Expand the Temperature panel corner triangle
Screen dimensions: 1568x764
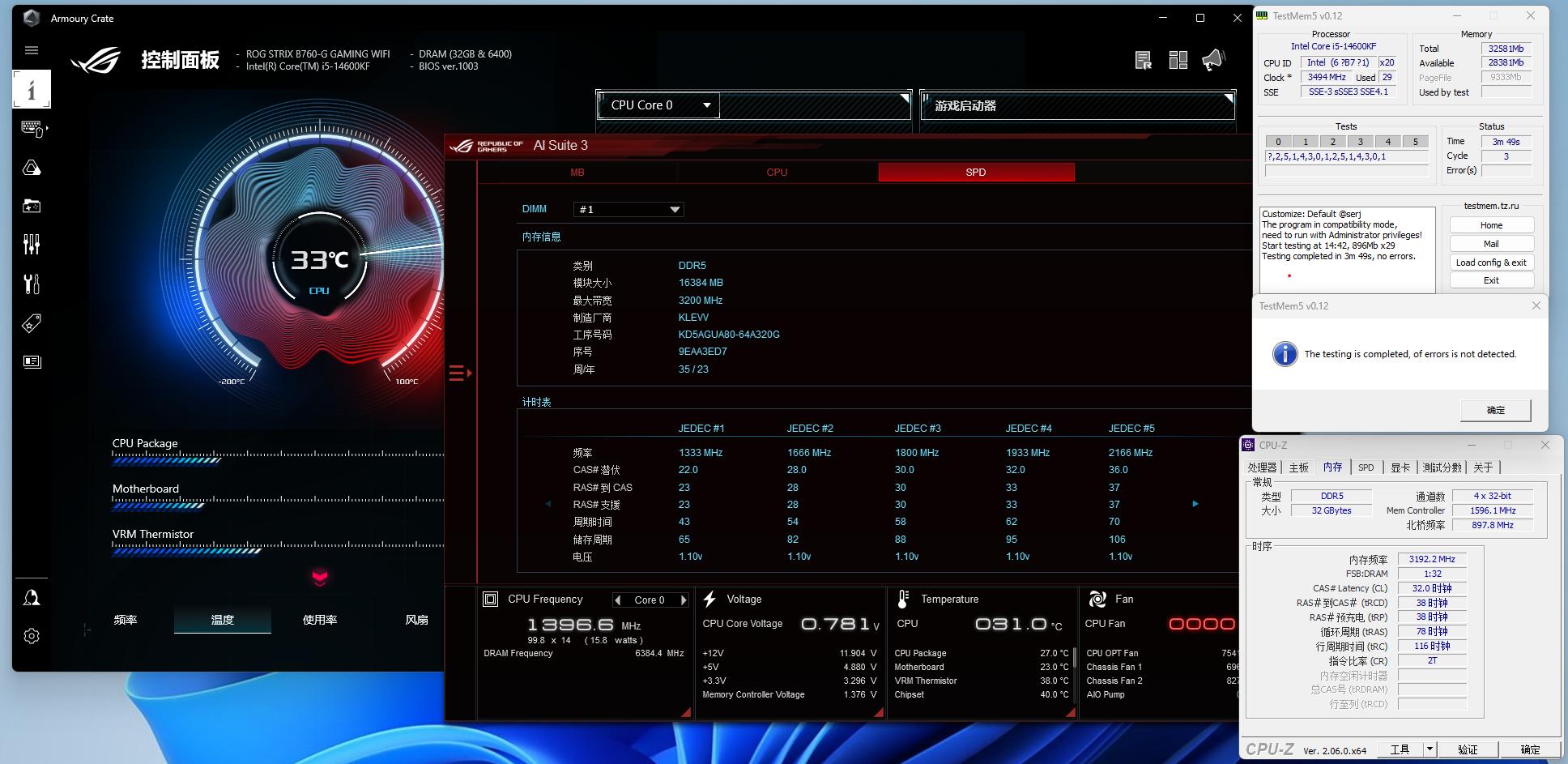point(1071,712)
